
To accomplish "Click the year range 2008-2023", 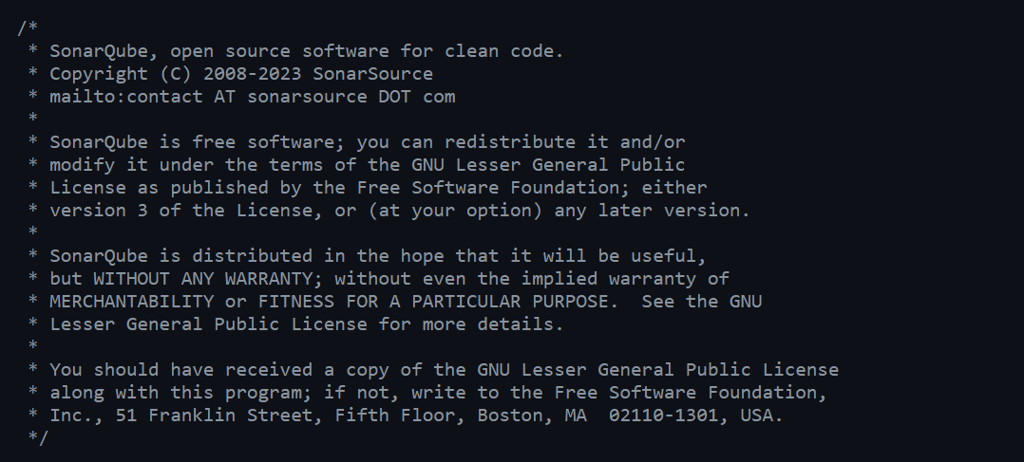I will [x=253, y=74].
